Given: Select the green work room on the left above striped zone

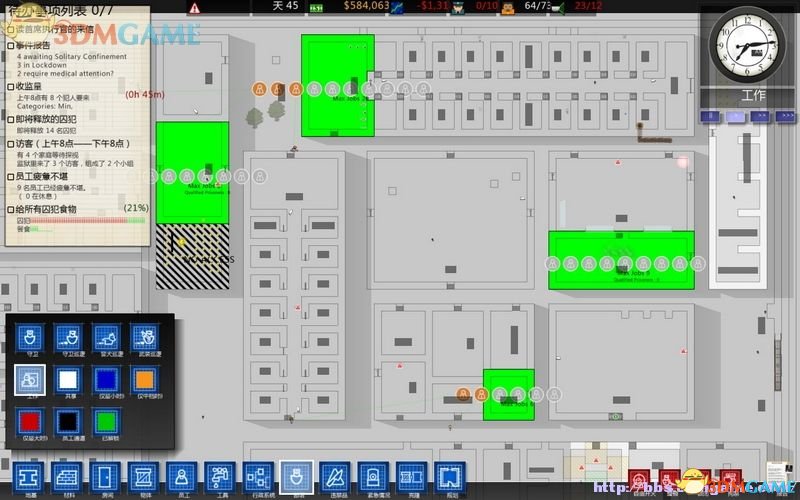Looking at the screenshot, I should [192, 172].
